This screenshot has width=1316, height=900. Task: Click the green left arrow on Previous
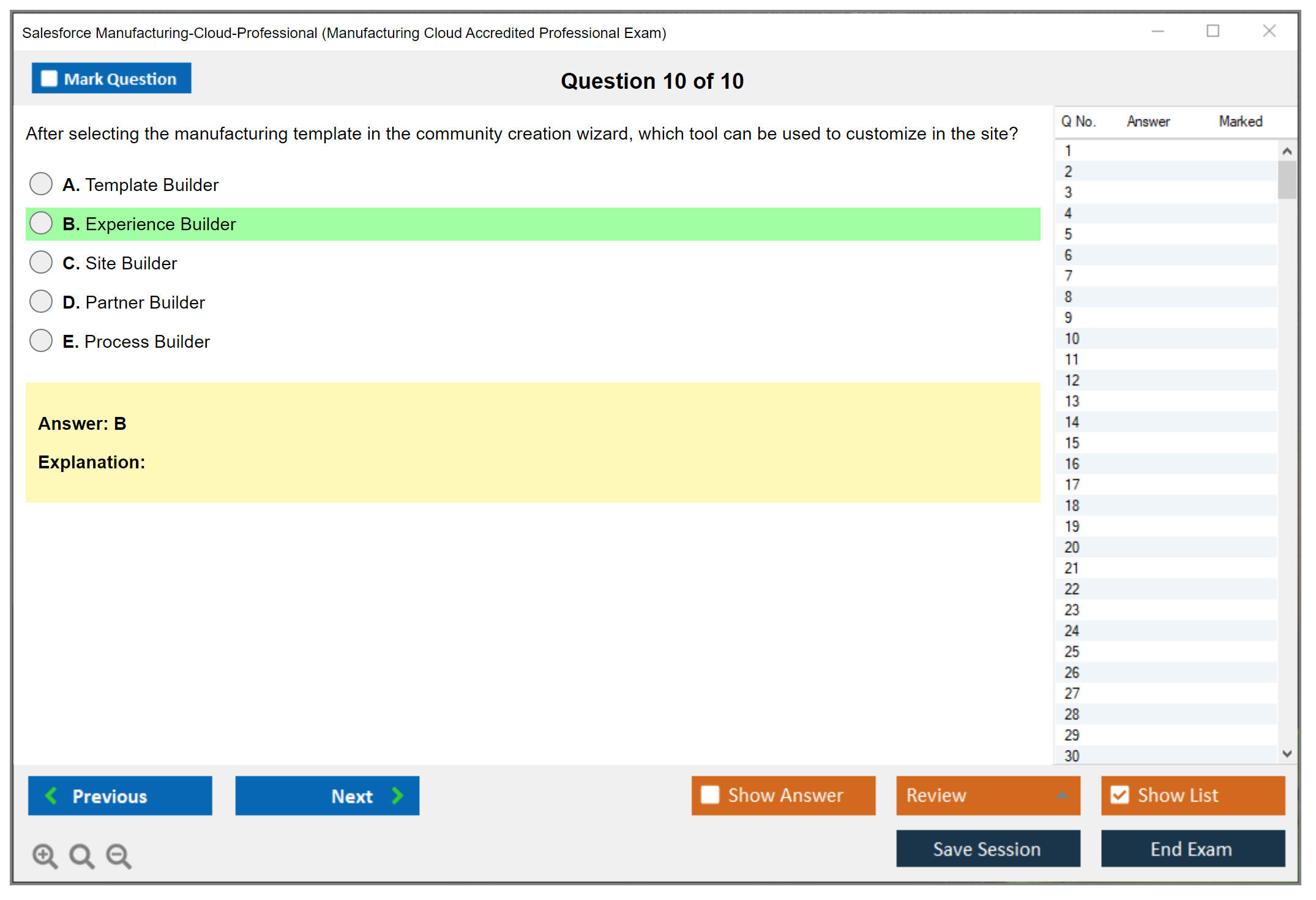click(51, 795)
